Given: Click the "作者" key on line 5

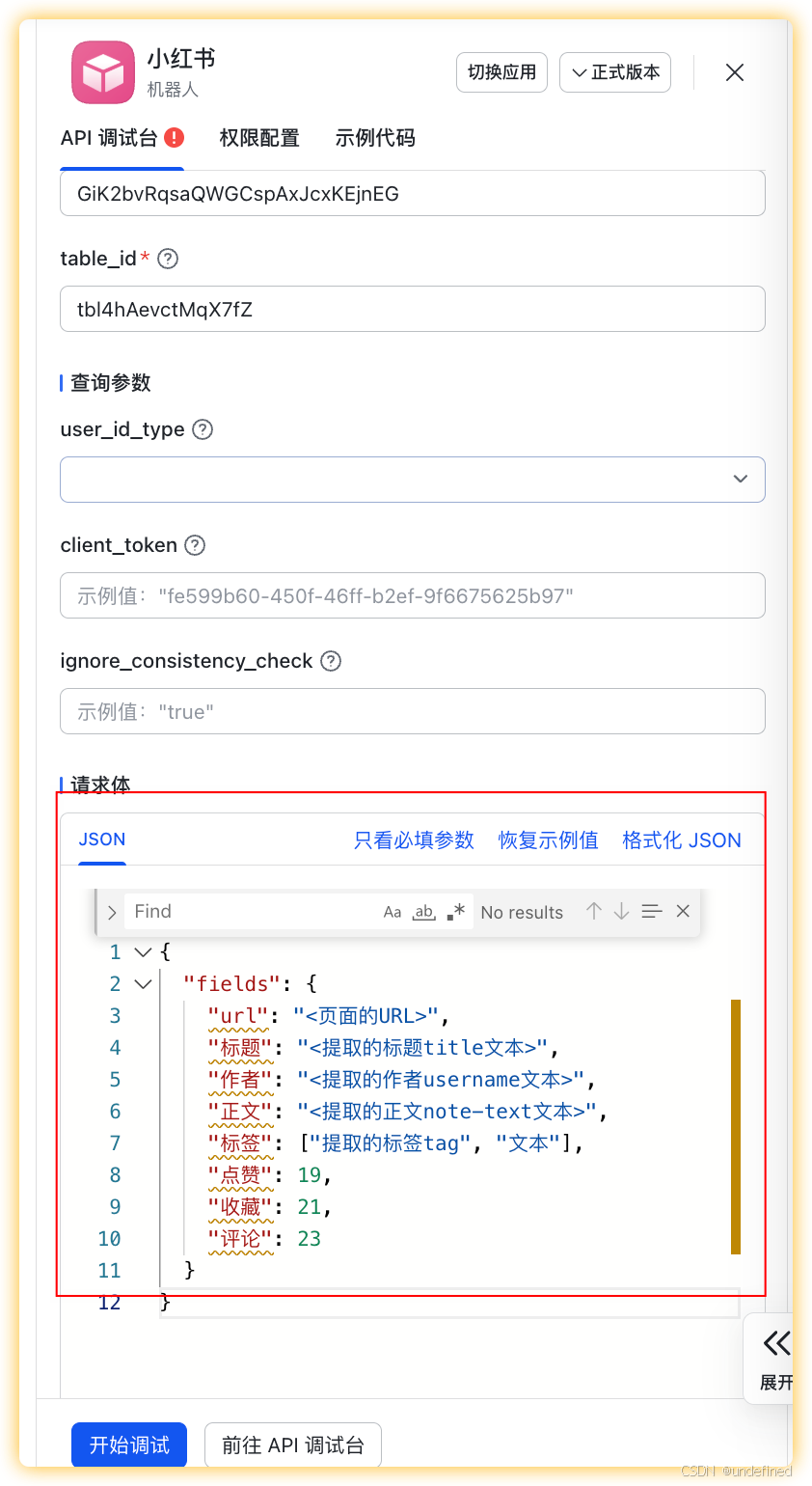Looking at the screenshot, I should pos(241,1080).
